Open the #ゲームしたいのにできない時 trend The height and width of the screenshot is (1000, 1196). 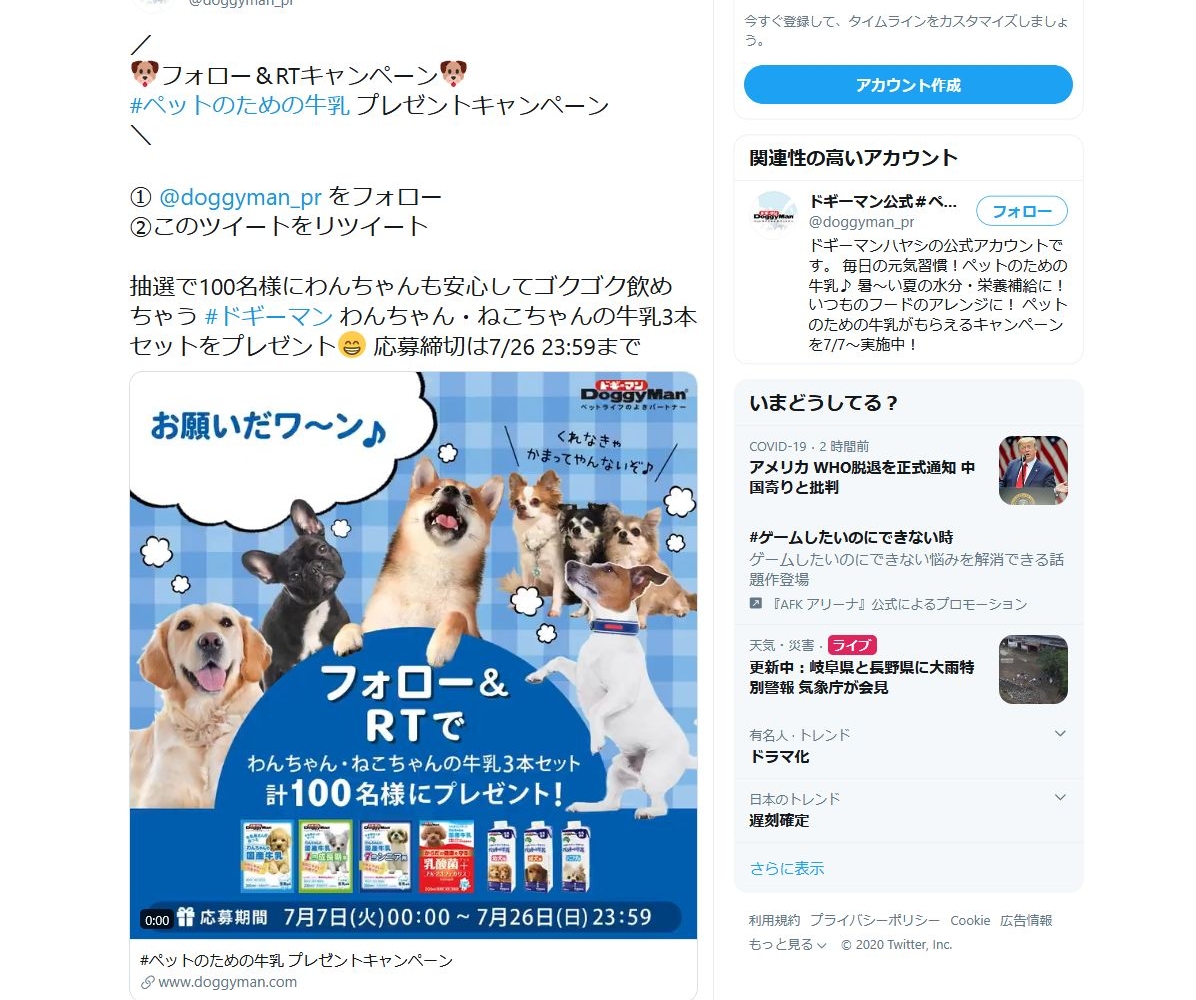click(851, 537)
